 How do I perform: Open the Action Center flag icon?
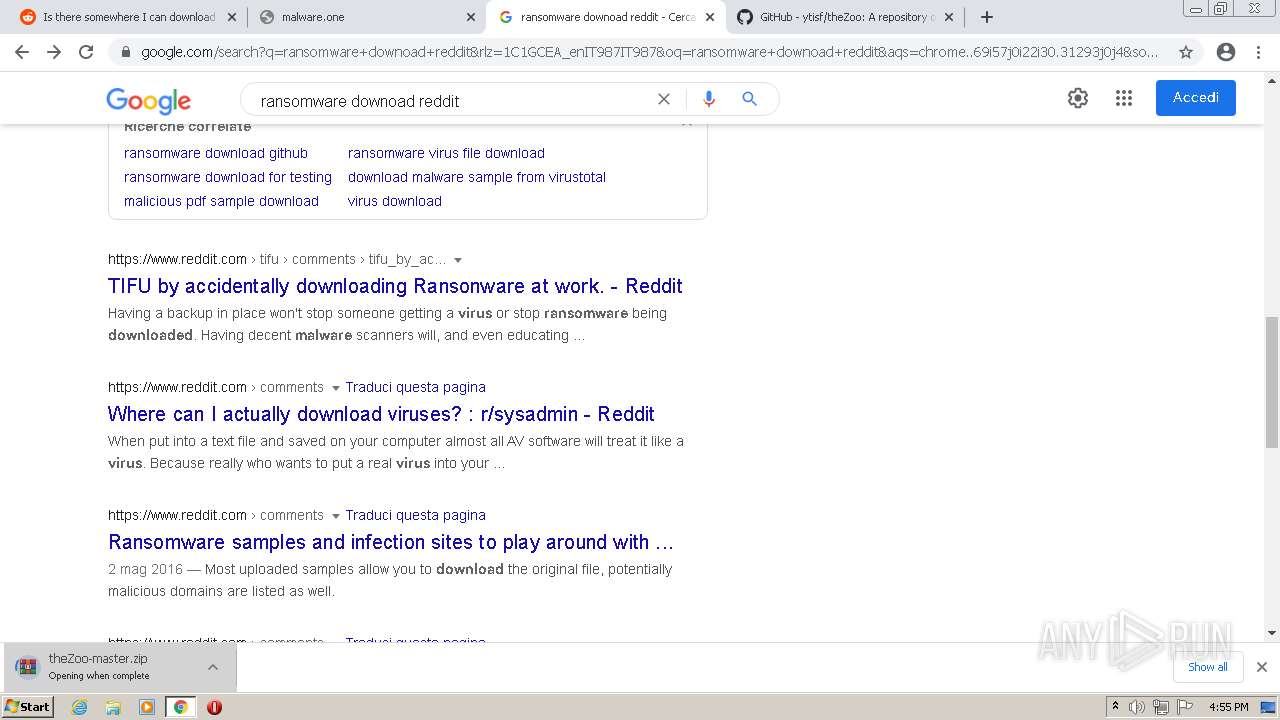point(1184,707)
